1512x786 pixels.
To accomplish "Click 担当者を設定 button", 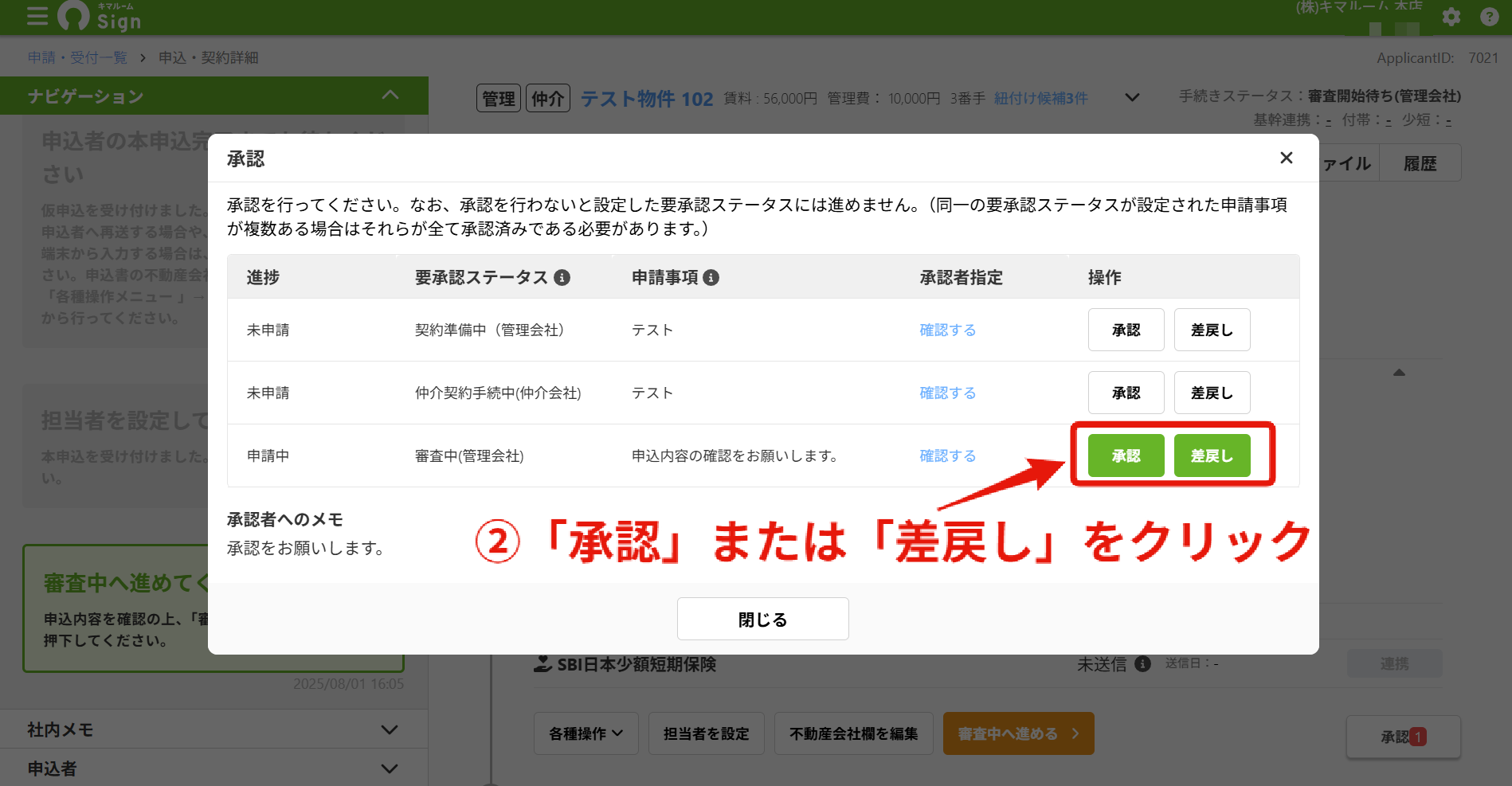I will pos(706,733).
